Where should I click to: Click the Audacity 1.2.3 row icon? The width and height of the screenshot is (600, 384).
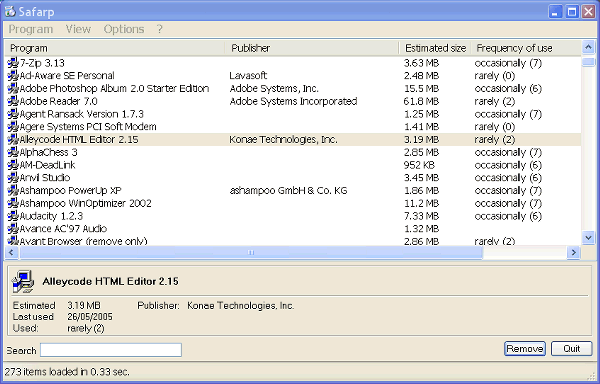click(13, 216)
